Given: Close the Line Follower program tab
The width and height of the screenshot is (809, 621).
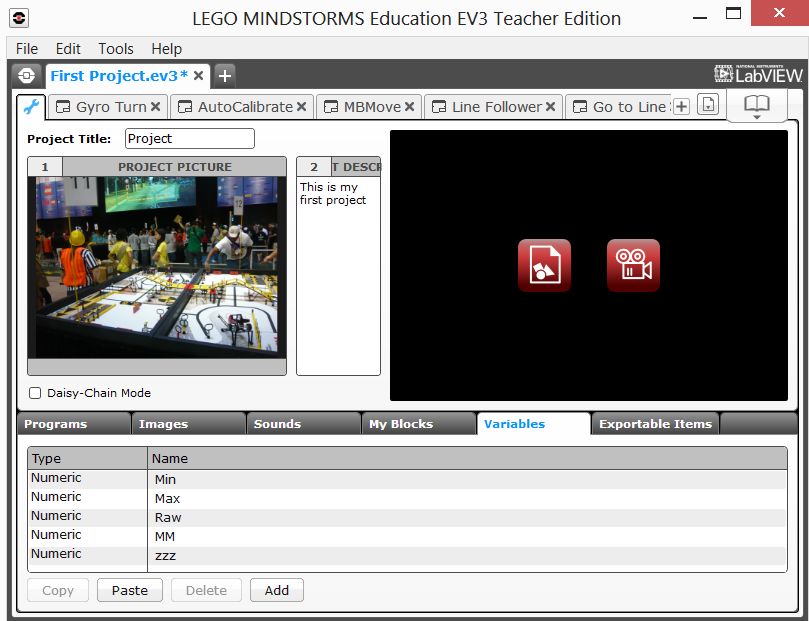Looking at the screenshot, I should tap(551, 107).
